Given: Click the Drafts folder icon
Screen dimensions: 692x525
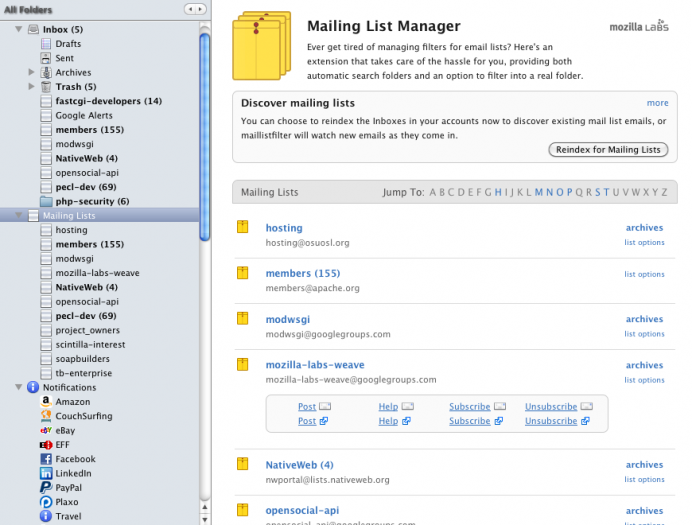Looking at the screenshot, I should tap(46, 44).
